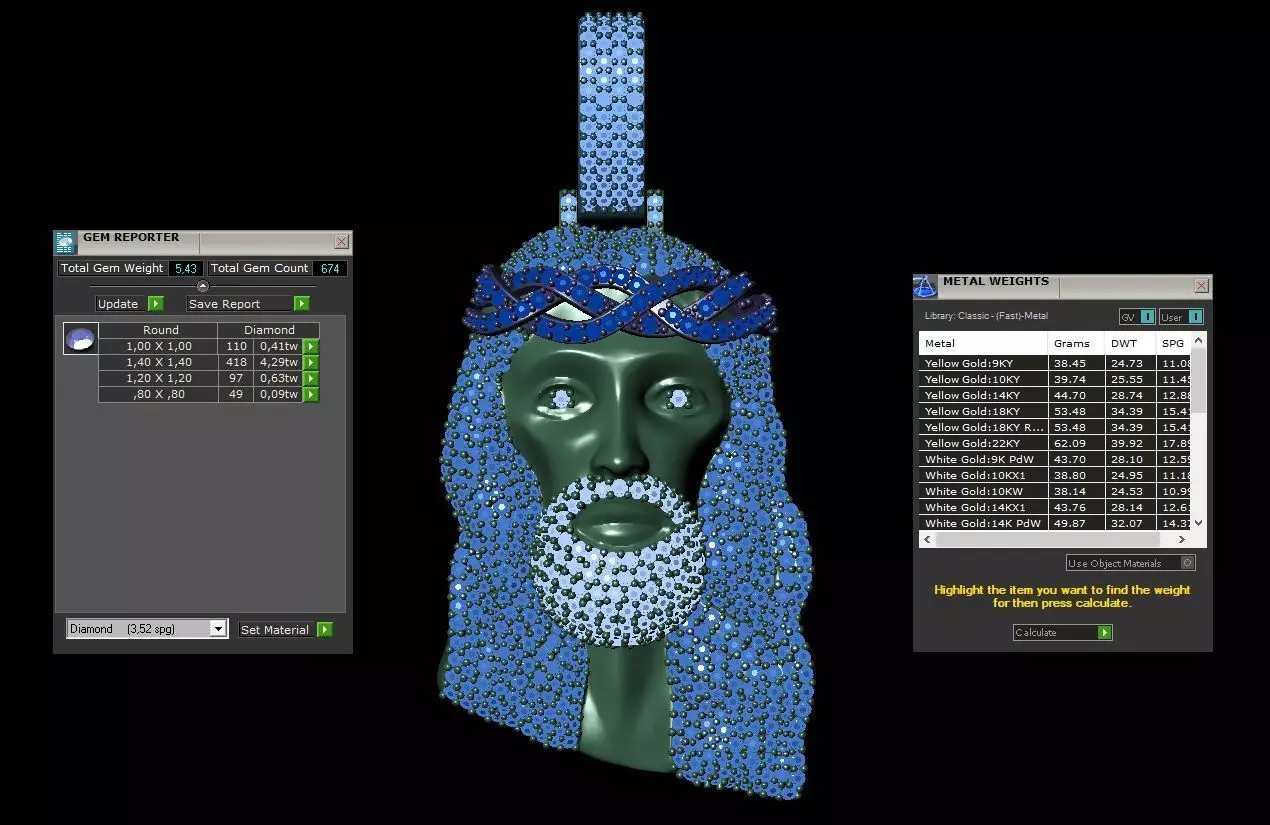Click metal list scroll left arrow

coord(927,539)
